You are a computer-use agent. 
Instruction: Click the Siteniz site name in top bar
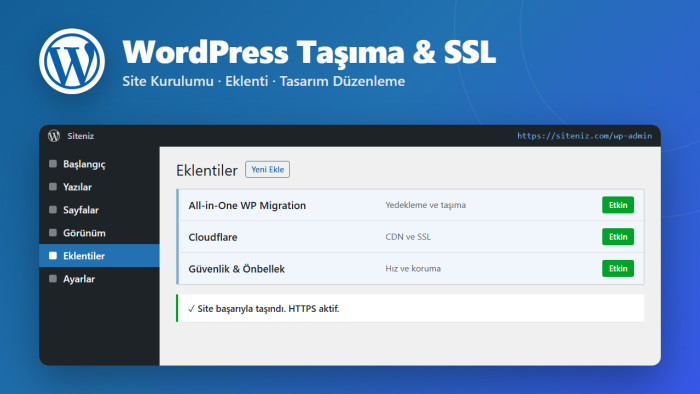pos(81,136)
